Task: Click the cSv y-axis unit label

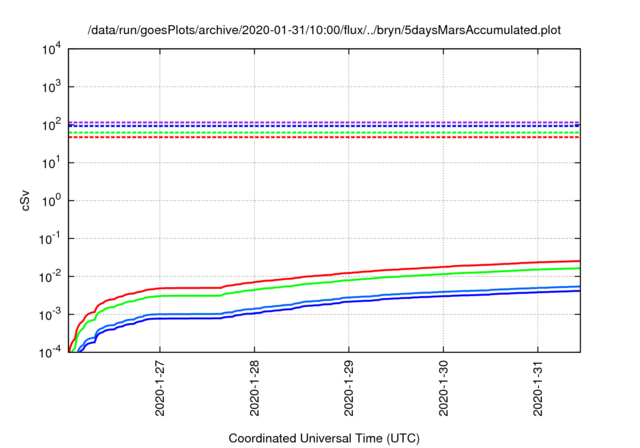Action: coord(25,201)
